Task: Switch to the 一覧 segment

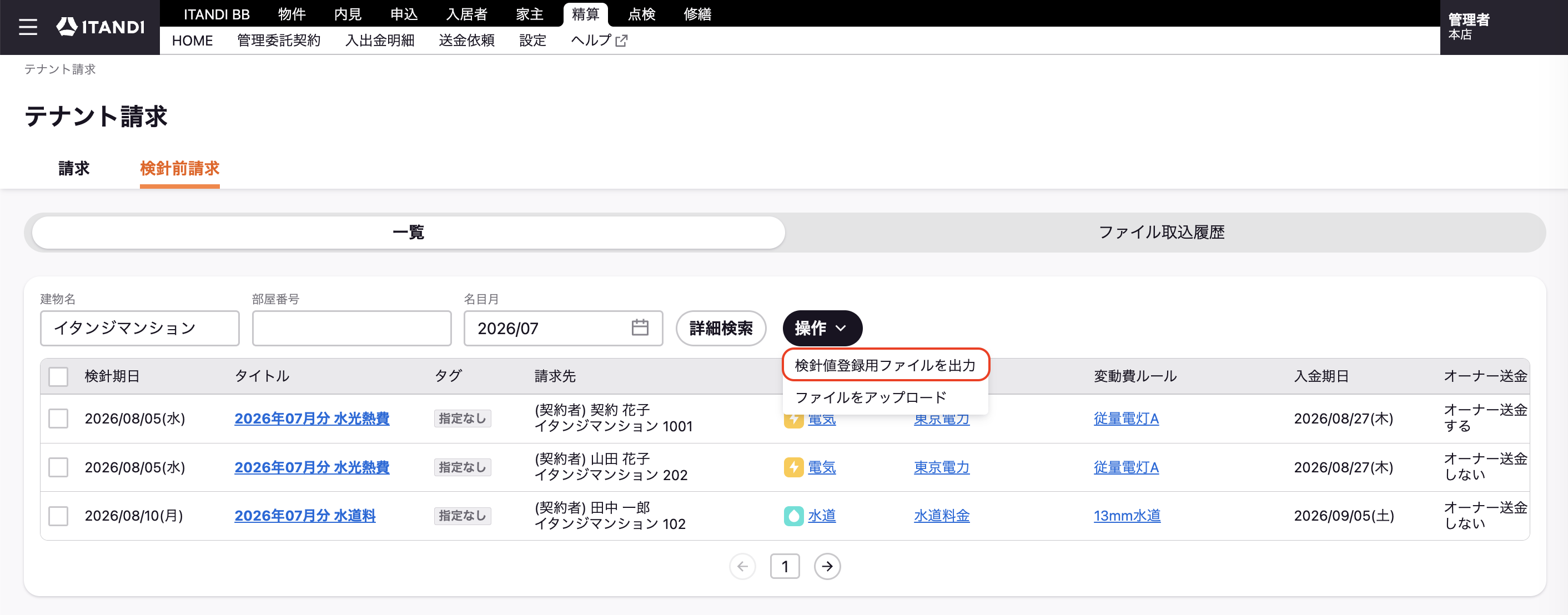Action: tap(409, 232)
